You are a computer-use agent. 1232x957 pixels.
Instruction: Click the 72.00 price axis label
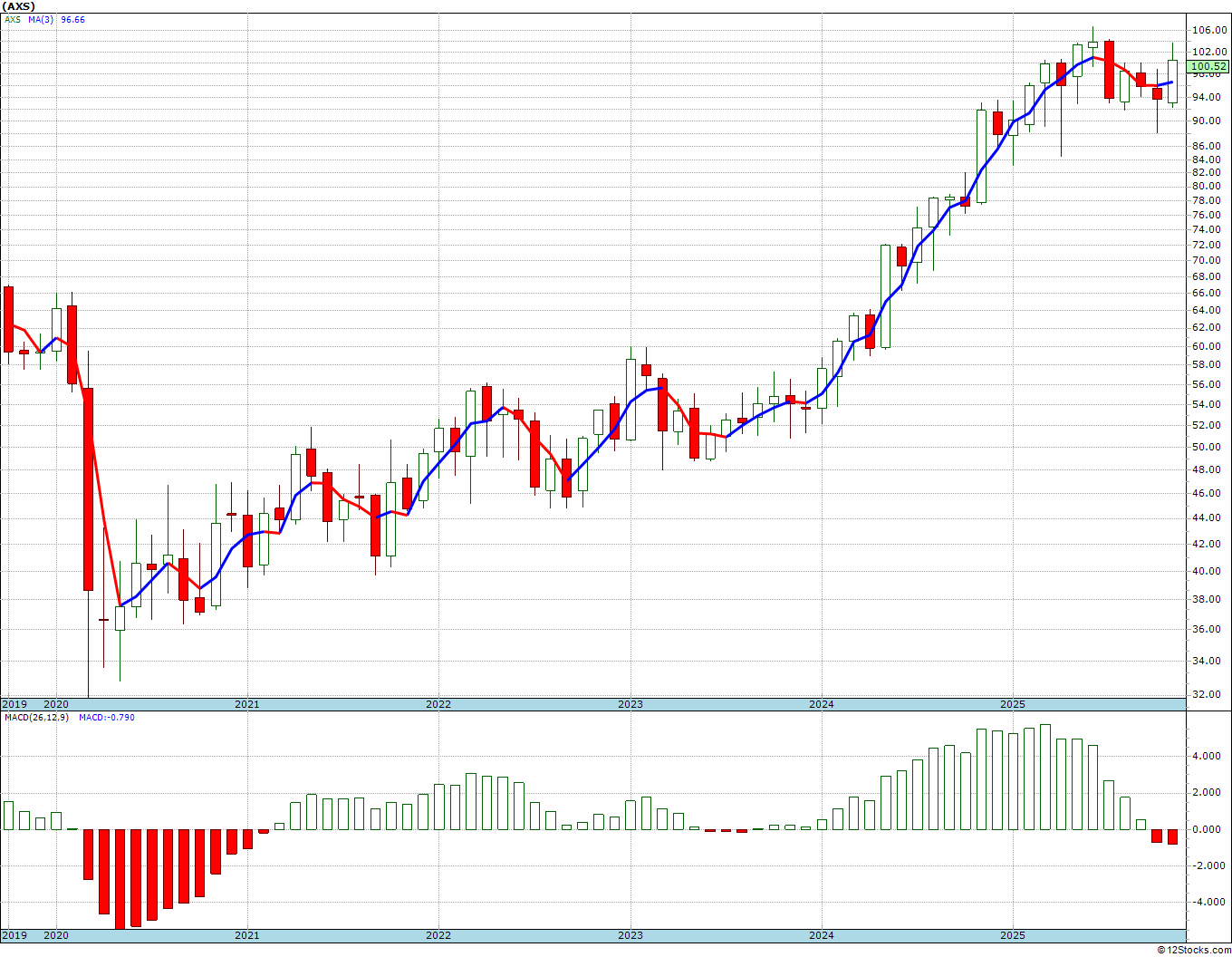(x=1209, y=246)
